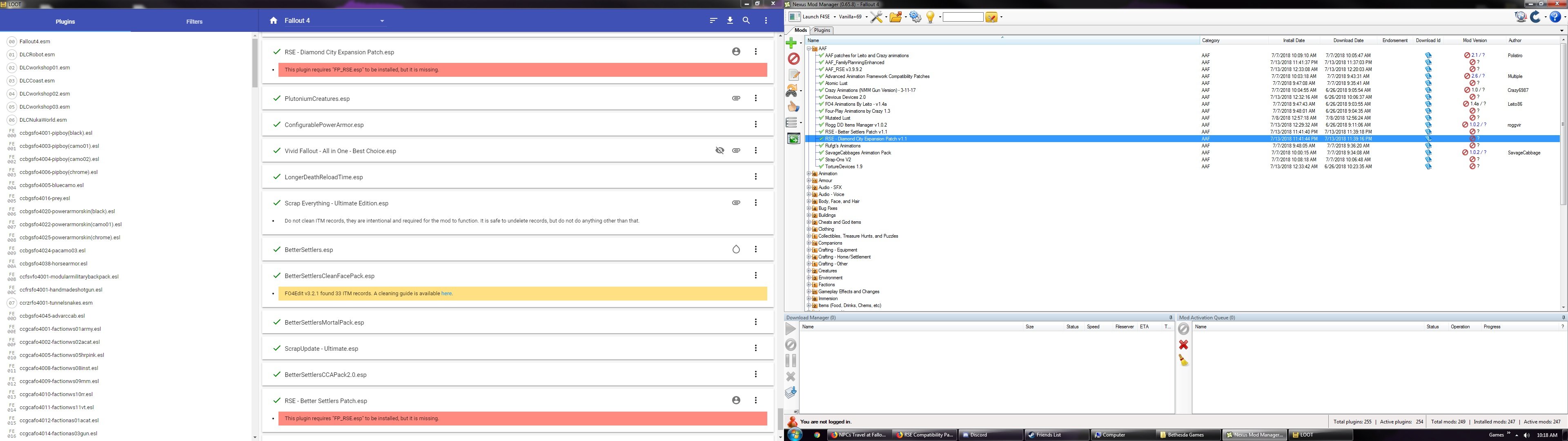Open the Fallout 4 game dropdown in LOOT

(335, 21)
